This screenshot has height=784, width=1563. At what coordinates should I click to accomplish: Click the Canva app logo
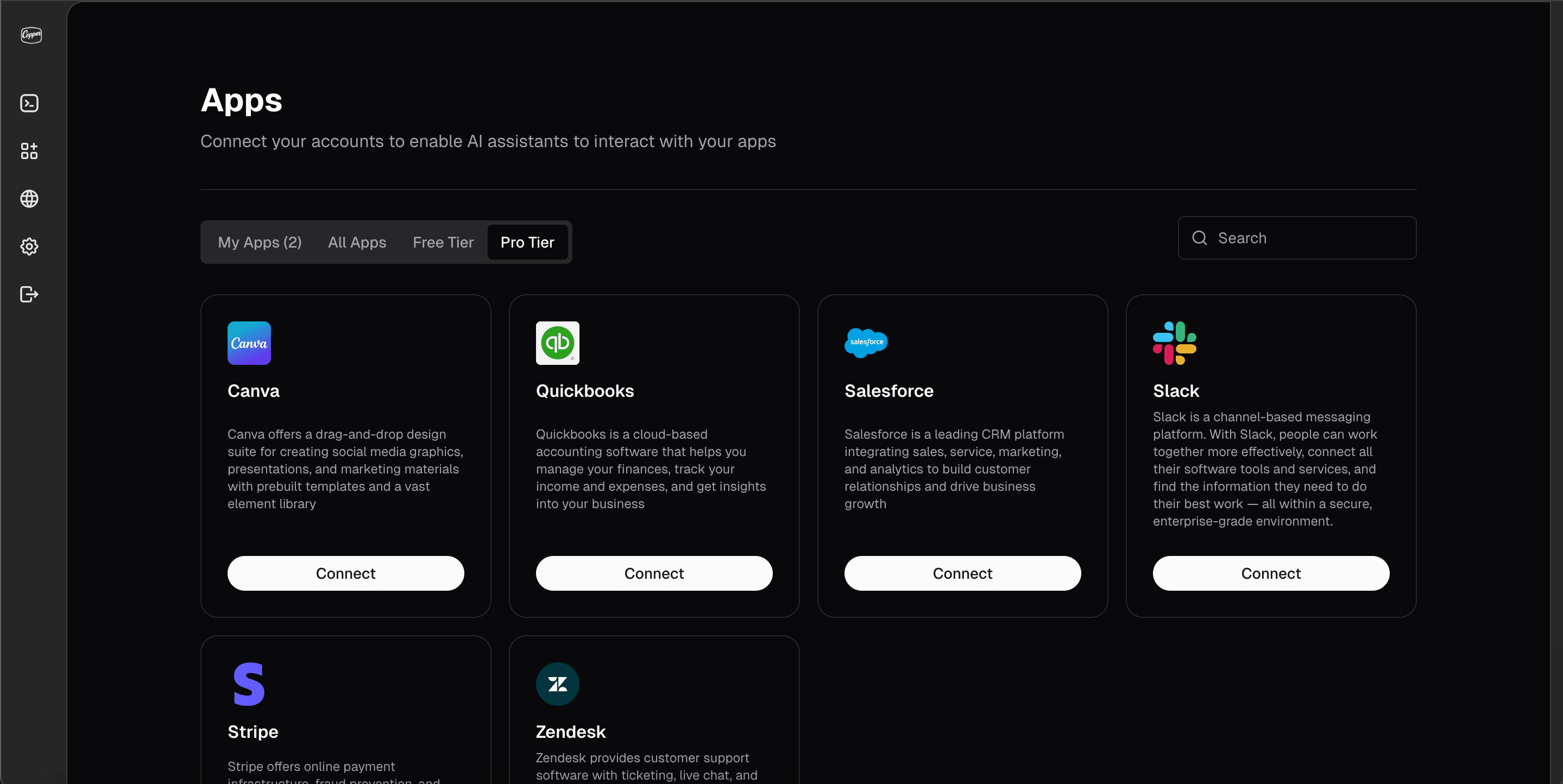pos(249,343)
